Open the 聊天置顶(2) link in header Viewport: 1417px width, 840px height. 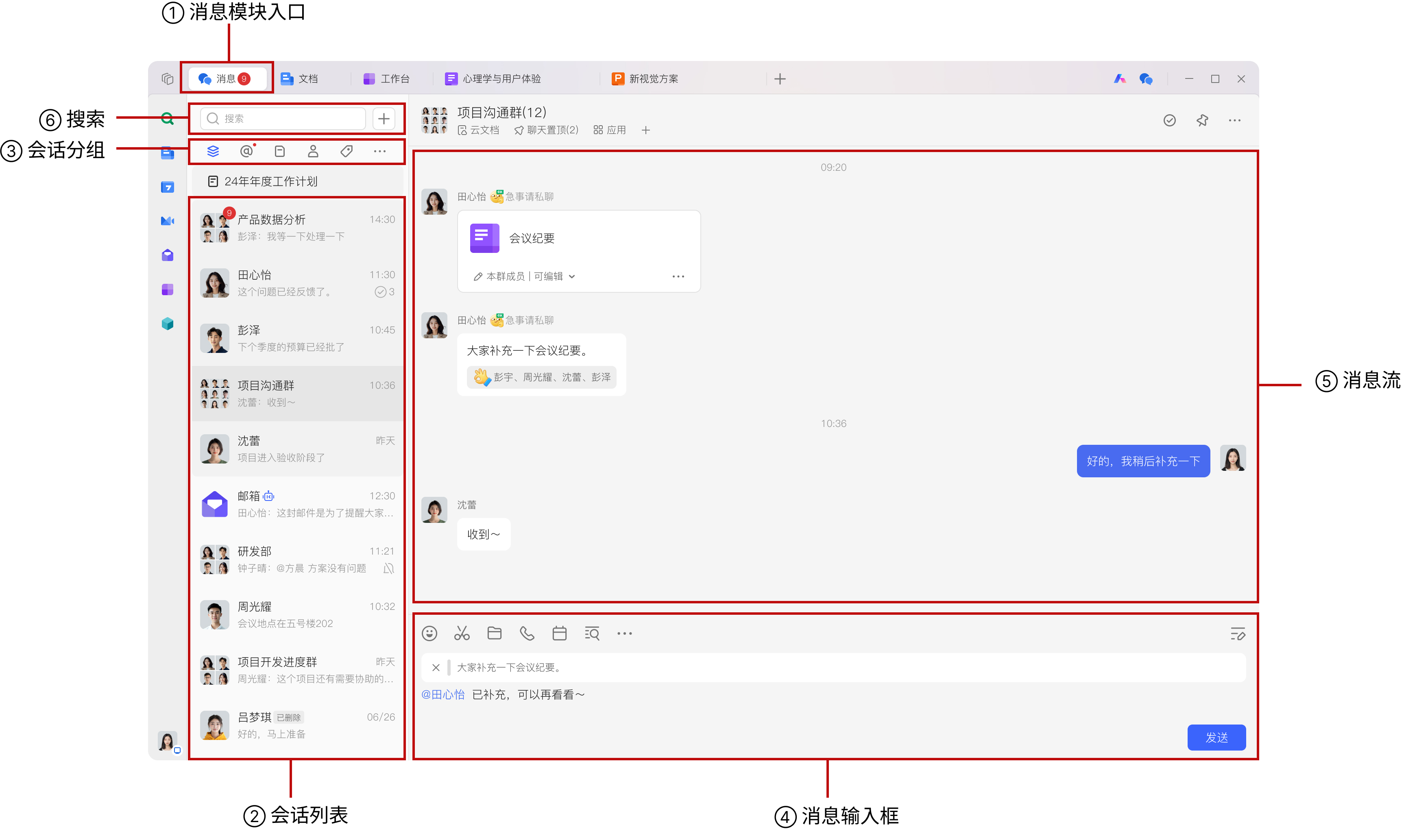coord(547,130)
